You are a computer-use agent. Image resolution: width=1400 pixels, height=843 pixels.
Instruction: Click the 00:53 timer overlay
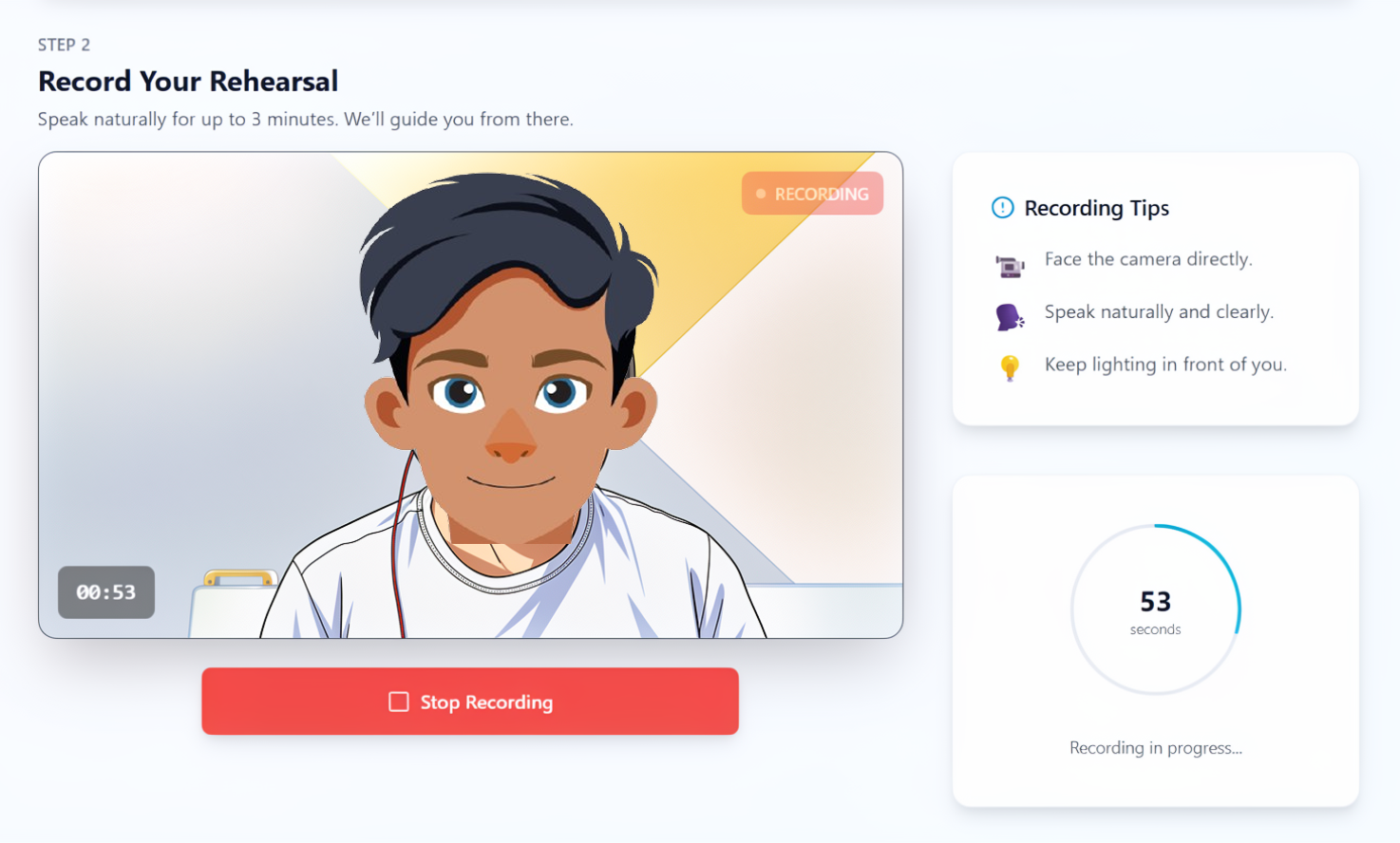106,592
